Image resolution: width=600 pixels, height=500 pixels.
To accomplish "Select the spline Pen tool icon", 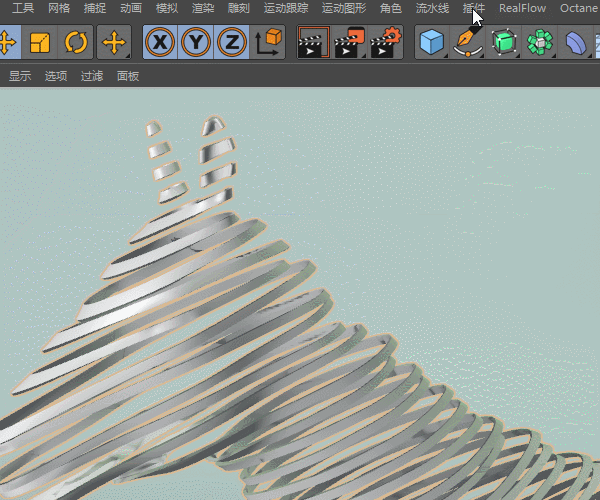I will tap(468, 42).
